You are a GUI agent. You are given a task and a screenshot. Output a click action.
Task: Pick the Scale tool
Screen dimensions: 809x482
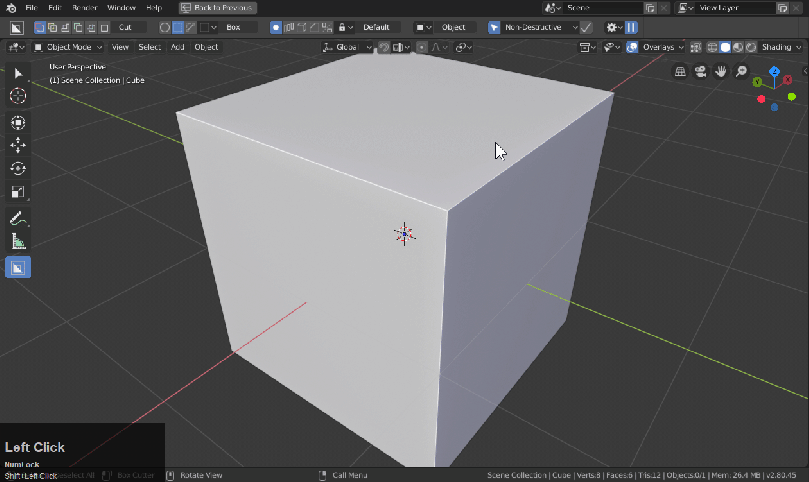pyautogui.click(x=18, y=192)
